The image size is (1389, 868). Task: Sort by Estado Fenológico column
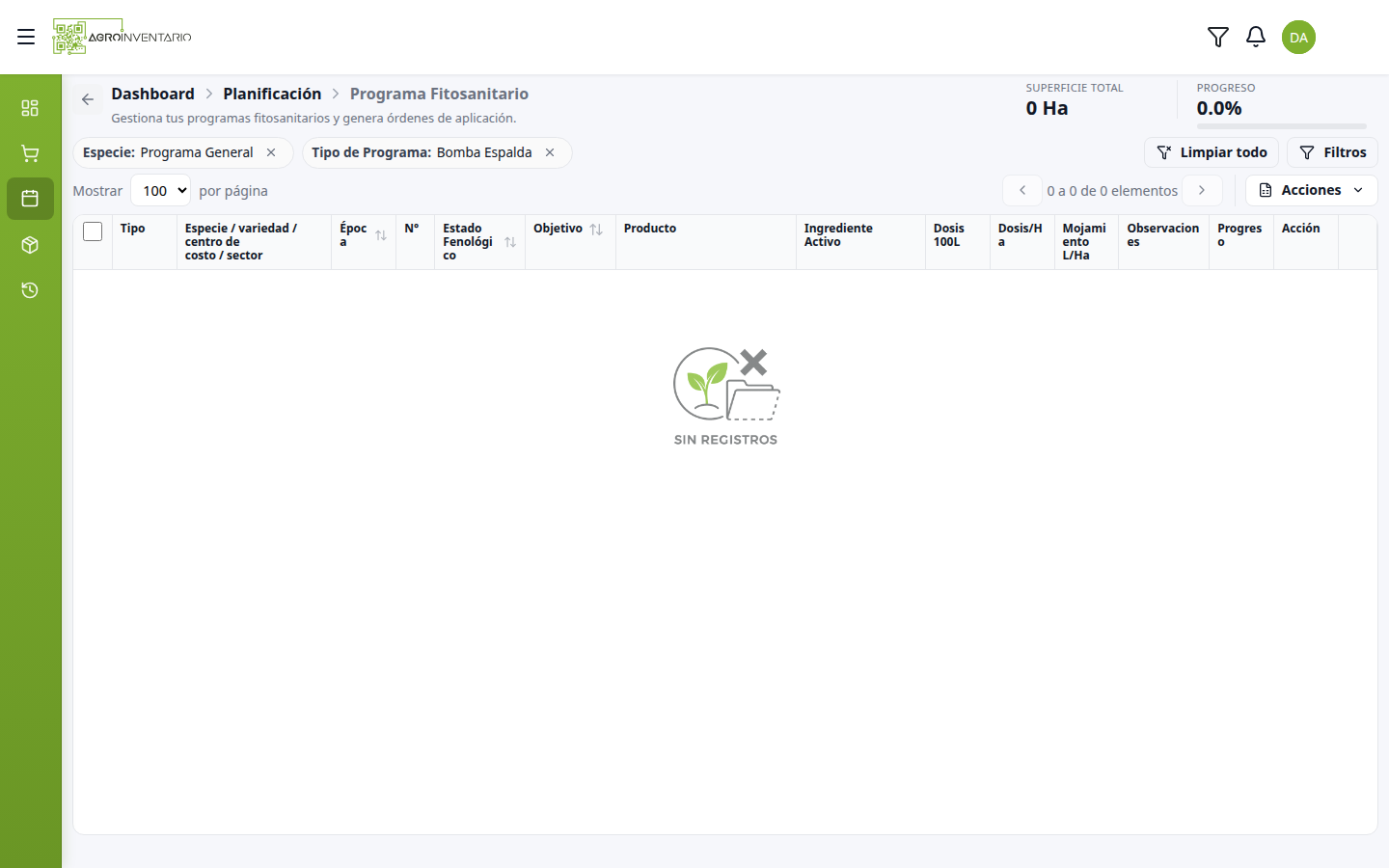pos(510,242)
